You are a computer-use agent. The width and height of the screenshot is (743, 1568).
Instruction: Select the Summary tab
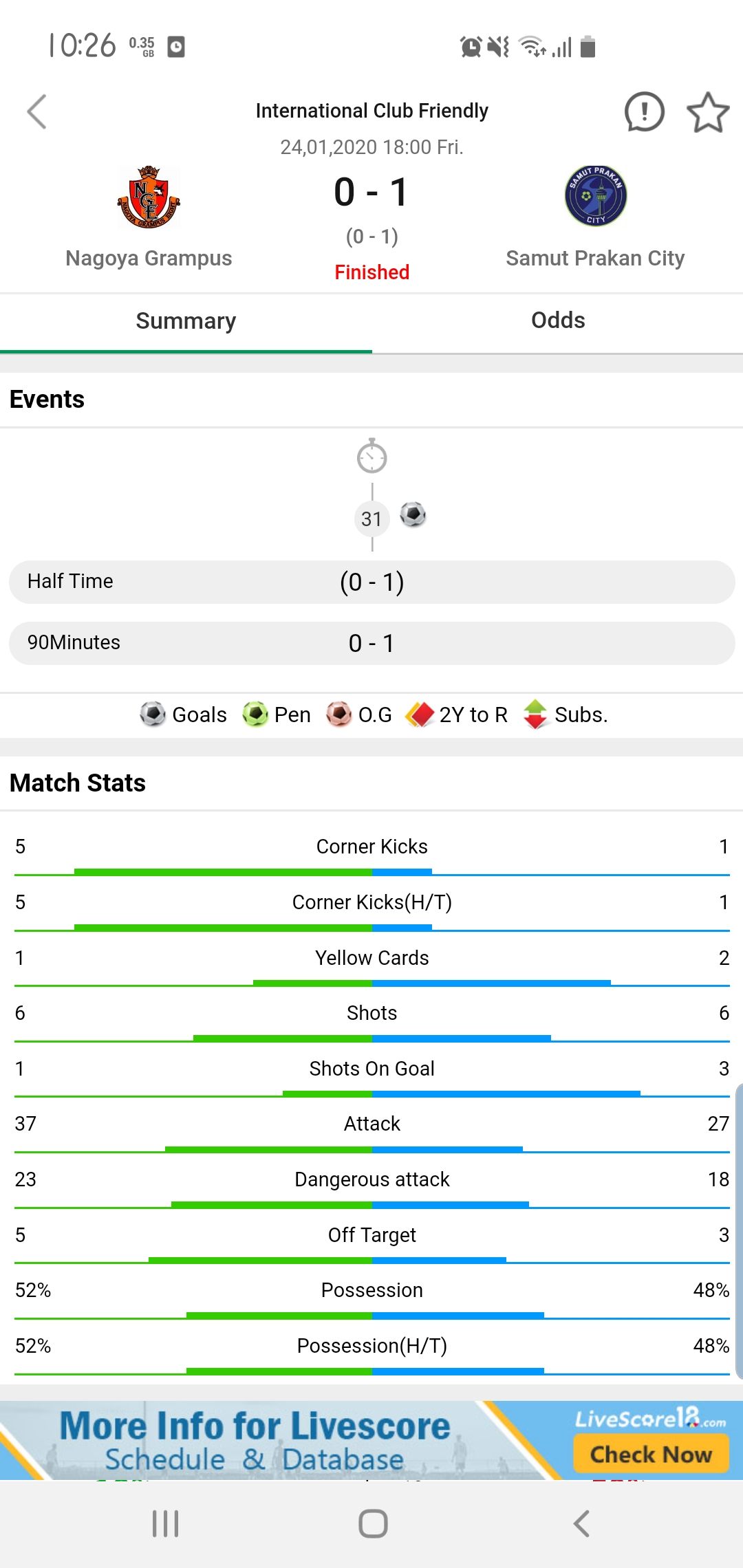186,321
